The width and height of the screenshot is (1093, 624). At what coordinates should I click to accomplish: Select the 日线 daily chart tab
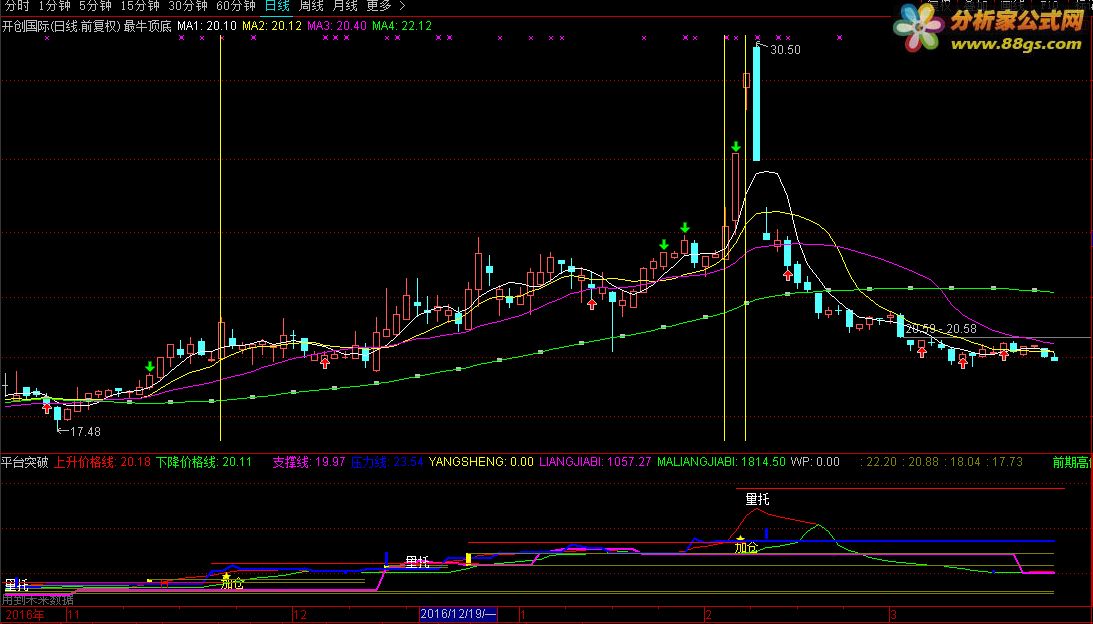tap(277, 6)
